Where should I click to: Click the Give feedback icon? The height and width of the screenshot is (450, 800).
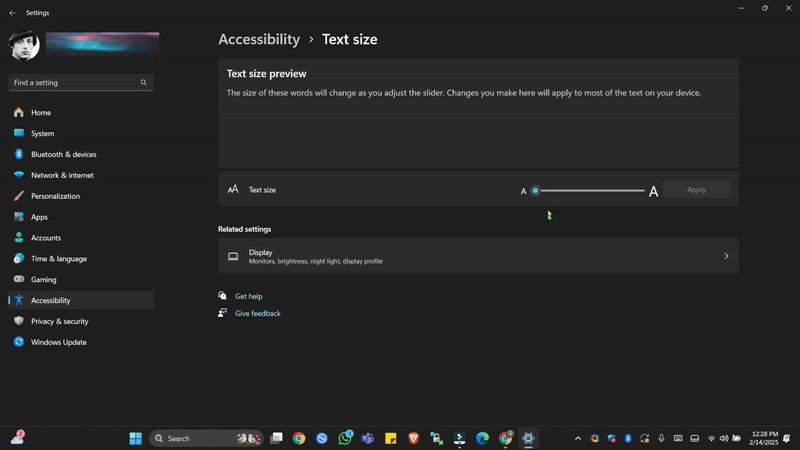[222, 313]
